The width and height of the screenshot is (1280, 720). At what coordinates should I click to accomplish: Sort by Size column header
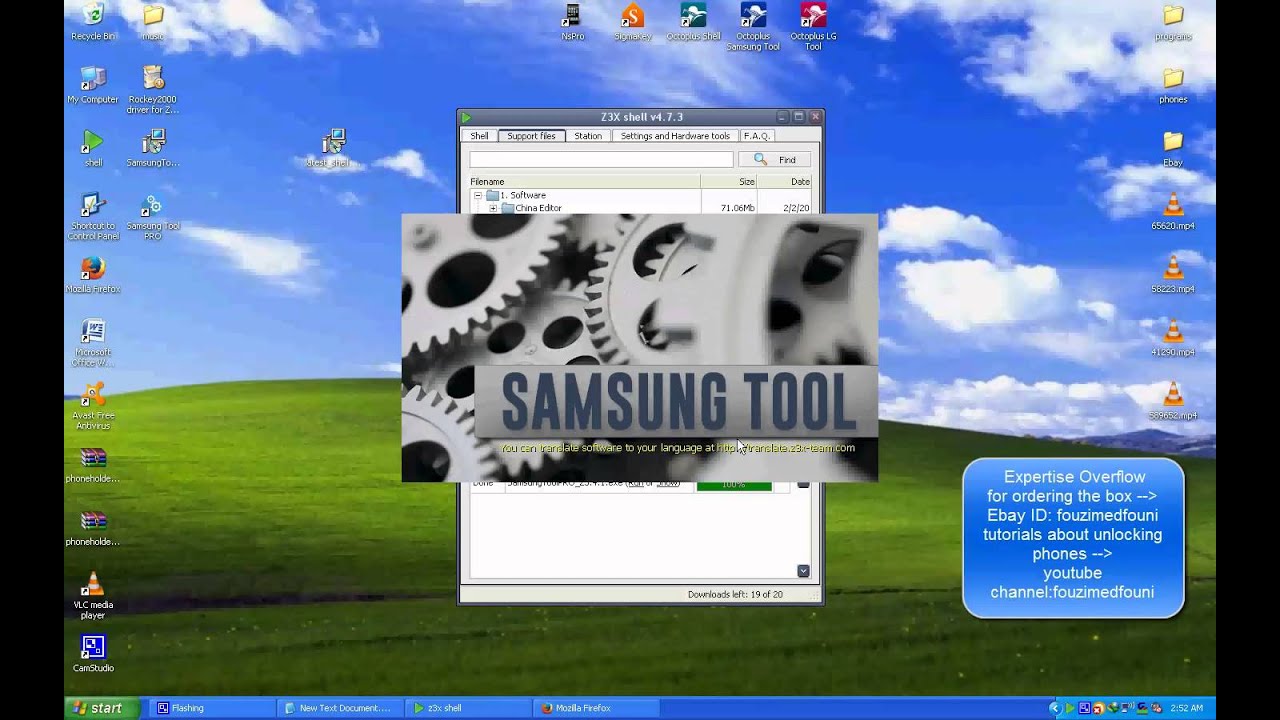[x=729, y=182]
